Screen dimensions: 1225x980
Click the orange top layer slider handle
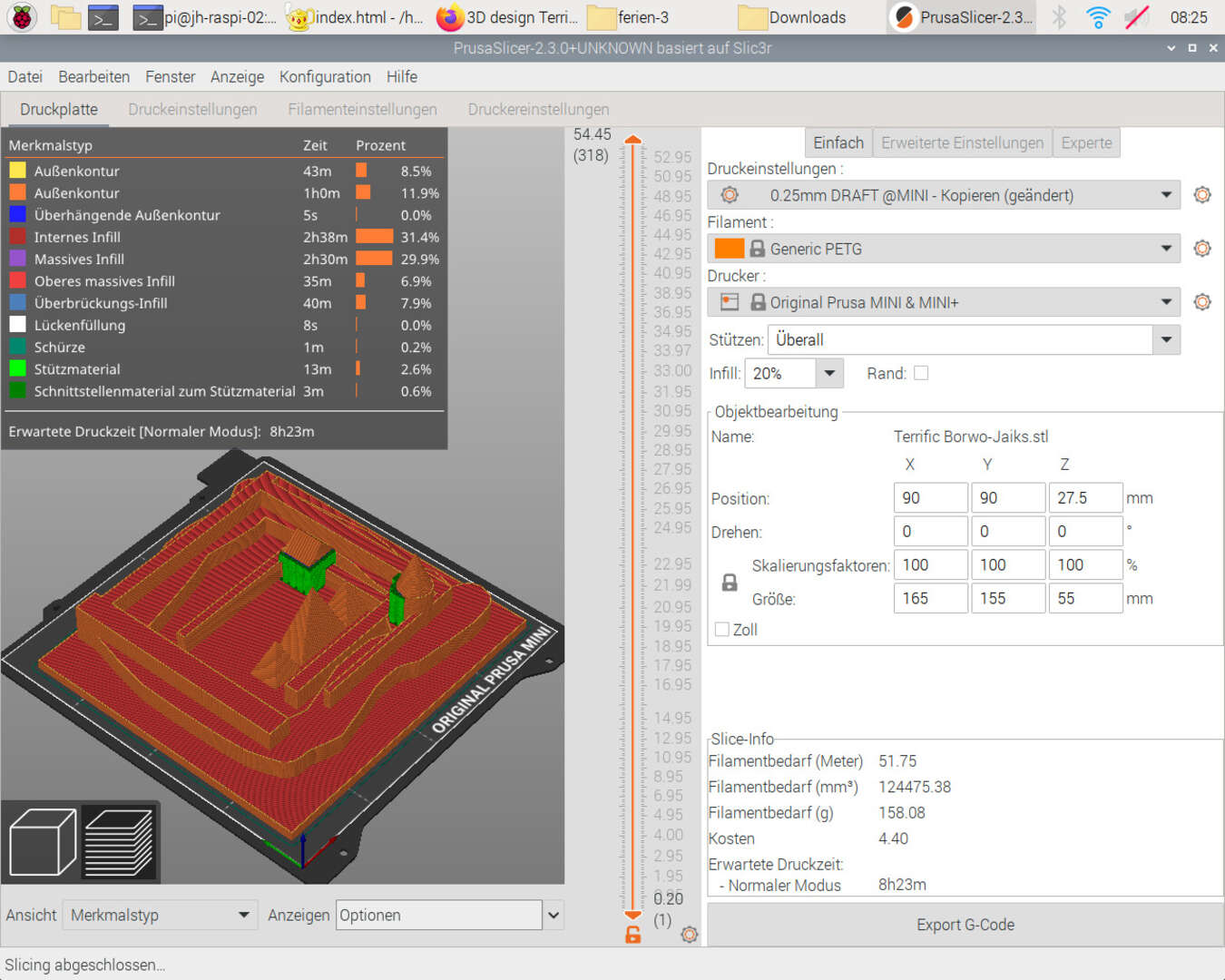633,140
